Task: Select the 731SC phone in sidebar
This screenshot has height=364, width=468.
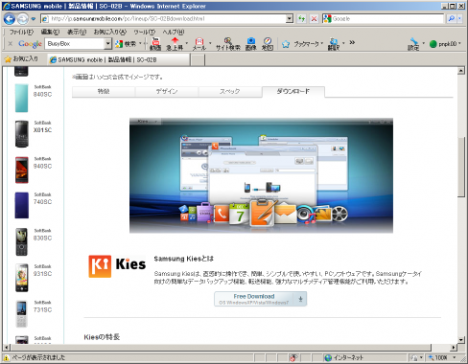Action: (x=33, y=313)
